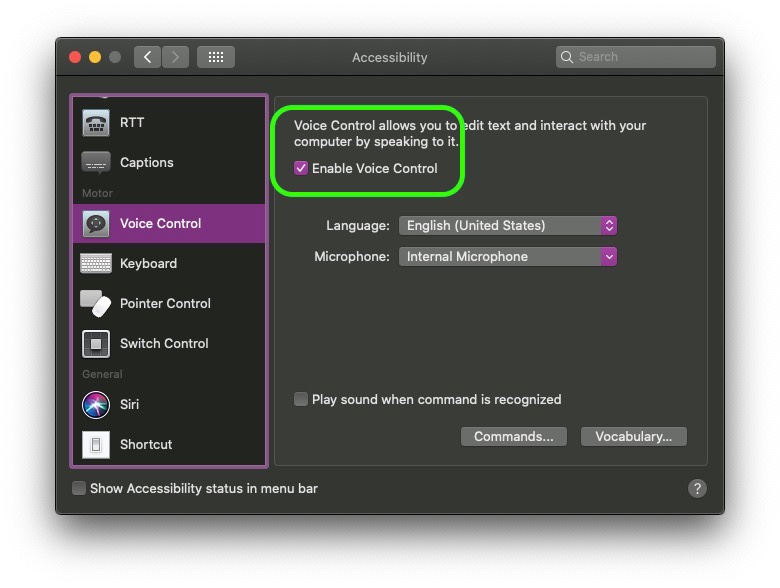This screenshot has width=780, height=588.
Task: Open the Microphone dropdown Internal Microphone
Action: click(507, 257)
